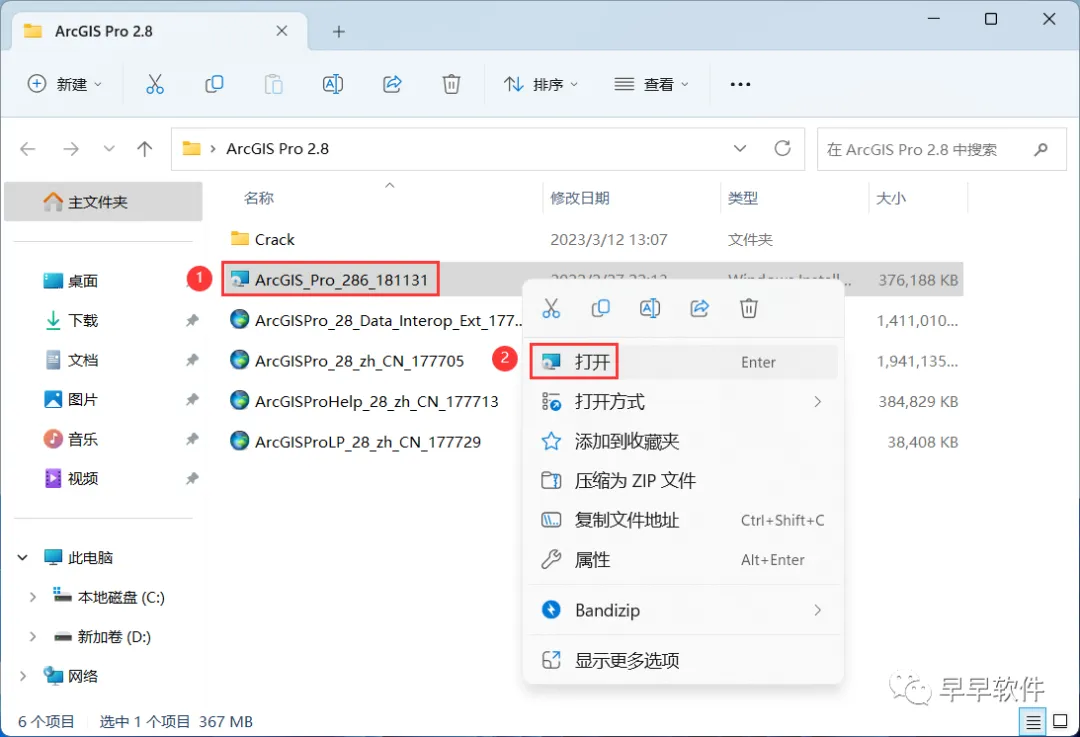Sort by the 类型 column header
Viewport: 1080px width, 737px height.
click(x=743, y=198)
